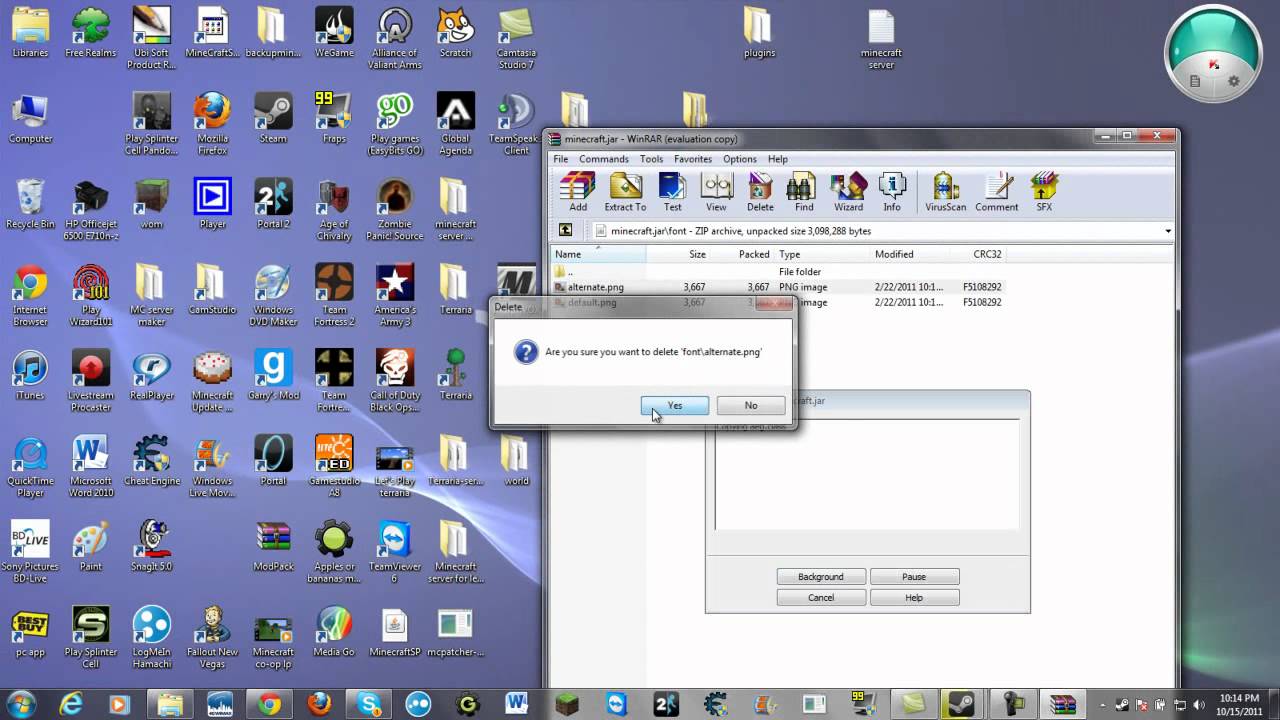
Task: Select the Scratch desktop icon
Action: 455,33
